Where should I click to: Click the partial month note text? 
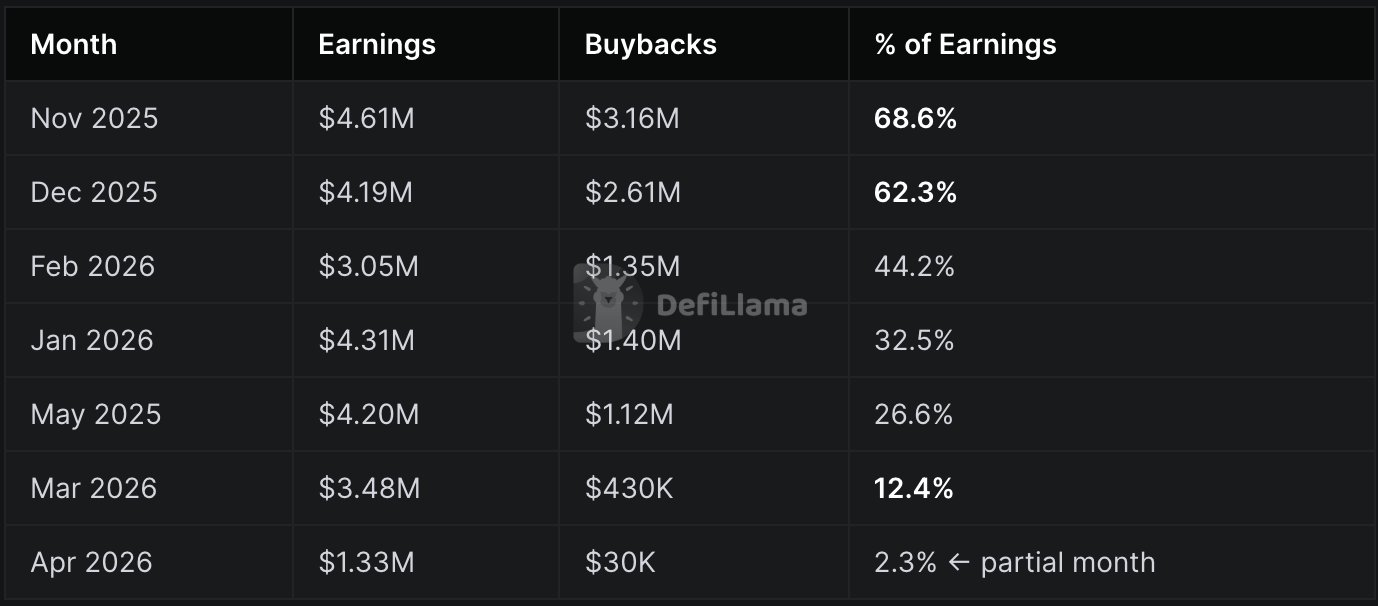tap(1067, 563)
